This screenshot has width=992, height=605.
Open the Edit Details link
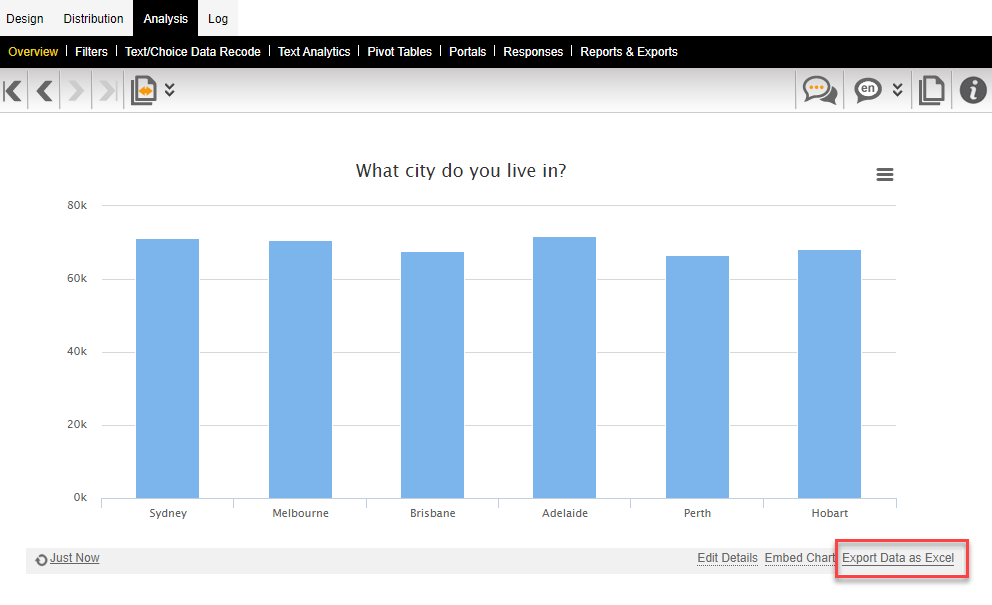pos(727,558)
